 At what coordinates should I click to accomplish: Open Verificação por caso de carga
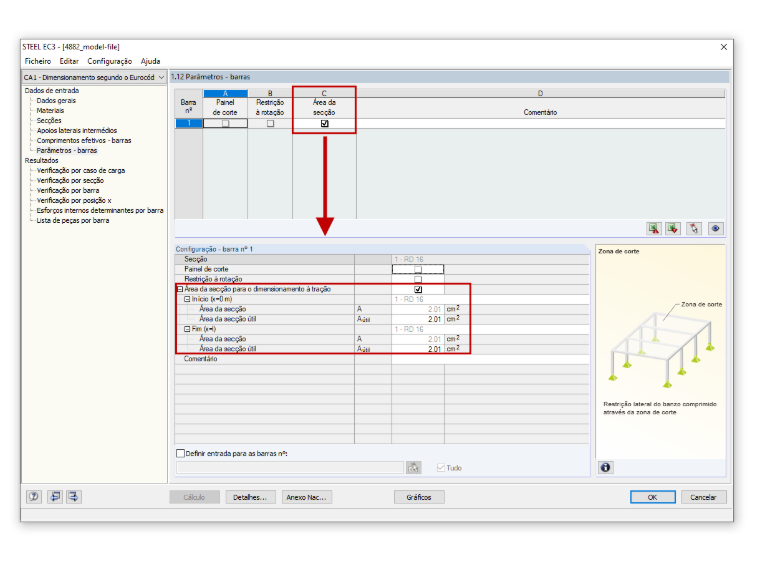click(x=81, y=171)
